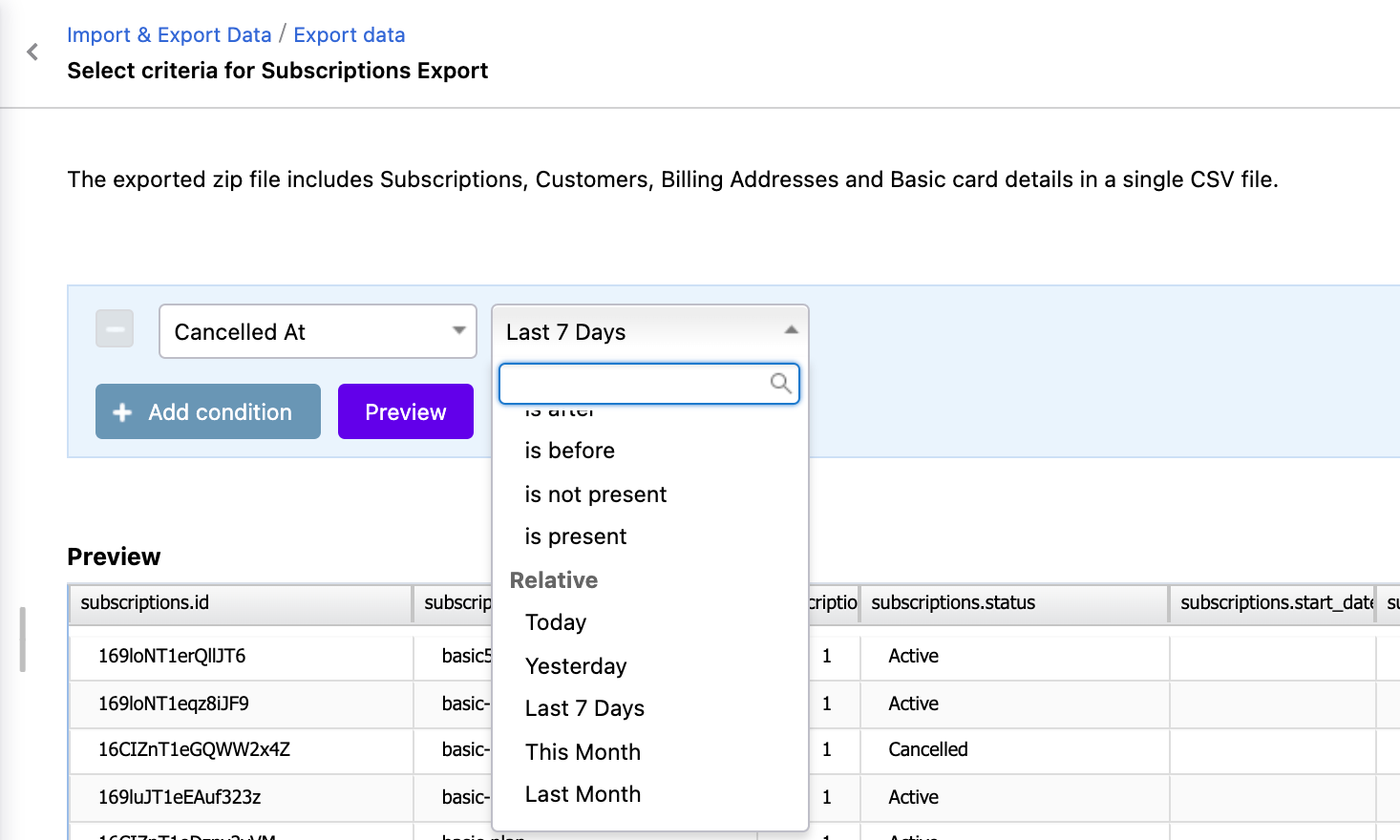Select the 'is before' option

pyautogui.click(x=570, y=451)
